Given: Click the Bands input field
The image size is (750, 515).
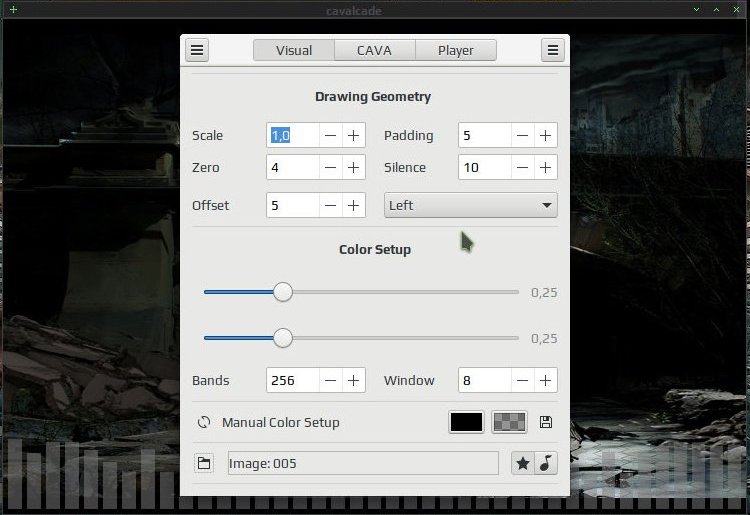Looking at the screenshot, I should tap(293, 380).
